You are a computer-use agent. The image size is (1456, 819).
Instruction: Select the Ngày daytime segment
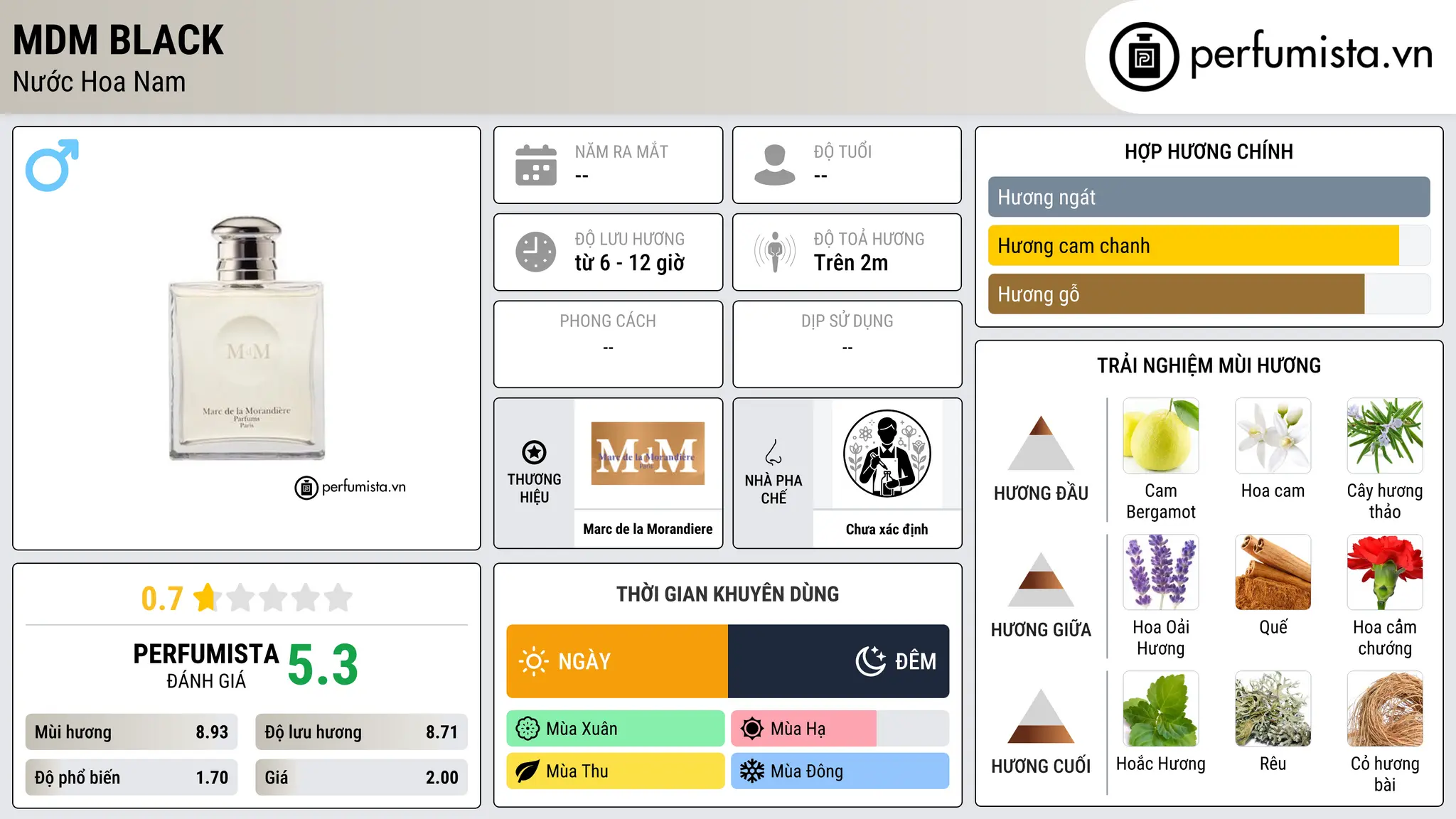617,661
